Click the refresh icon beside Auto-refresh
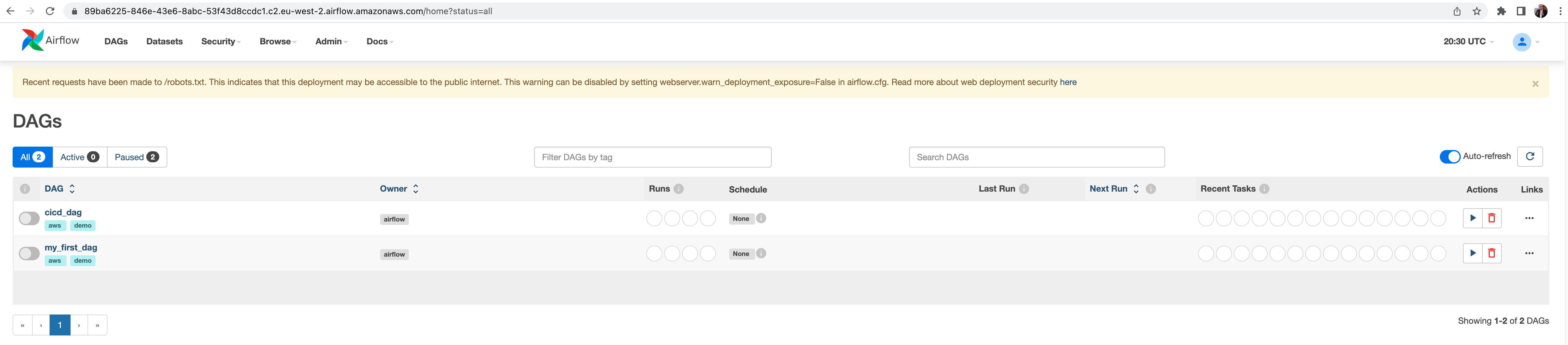 pos(1530,156)
